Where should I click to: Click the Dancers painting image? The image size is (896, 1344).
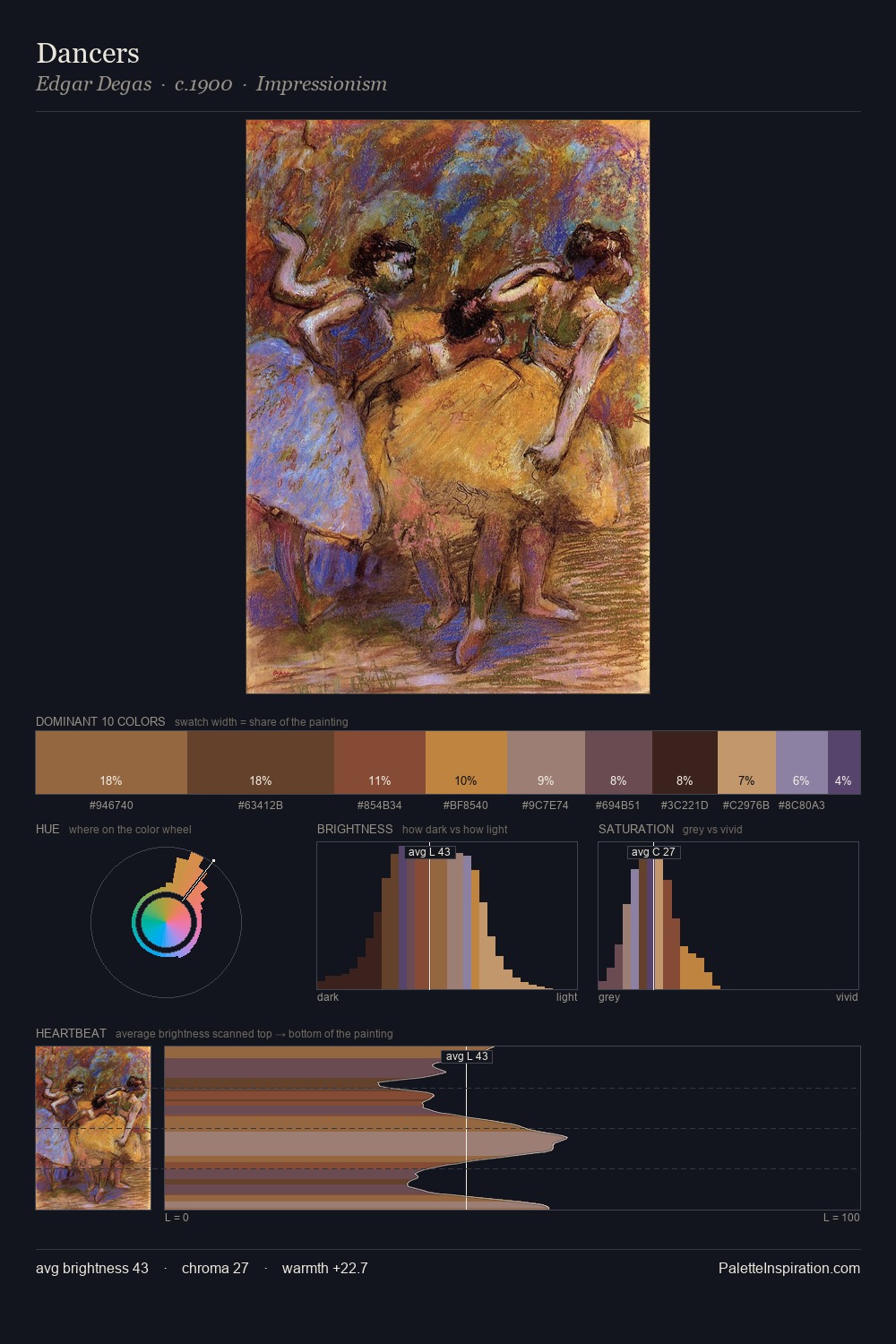tap(448, 407)
